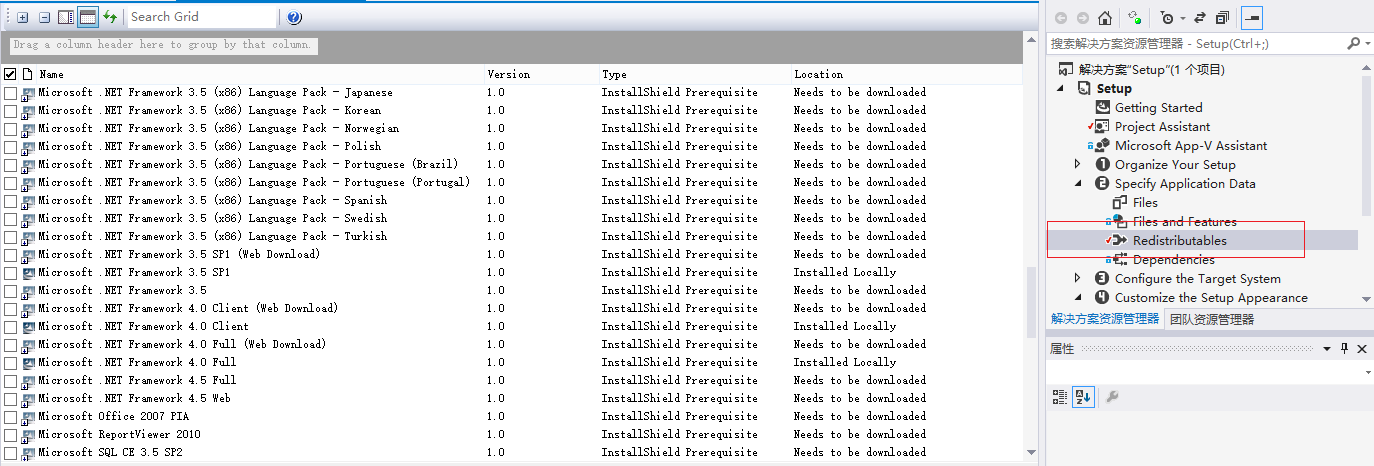Pin the Properties panel with the pushpin icon

point(1344,348)
